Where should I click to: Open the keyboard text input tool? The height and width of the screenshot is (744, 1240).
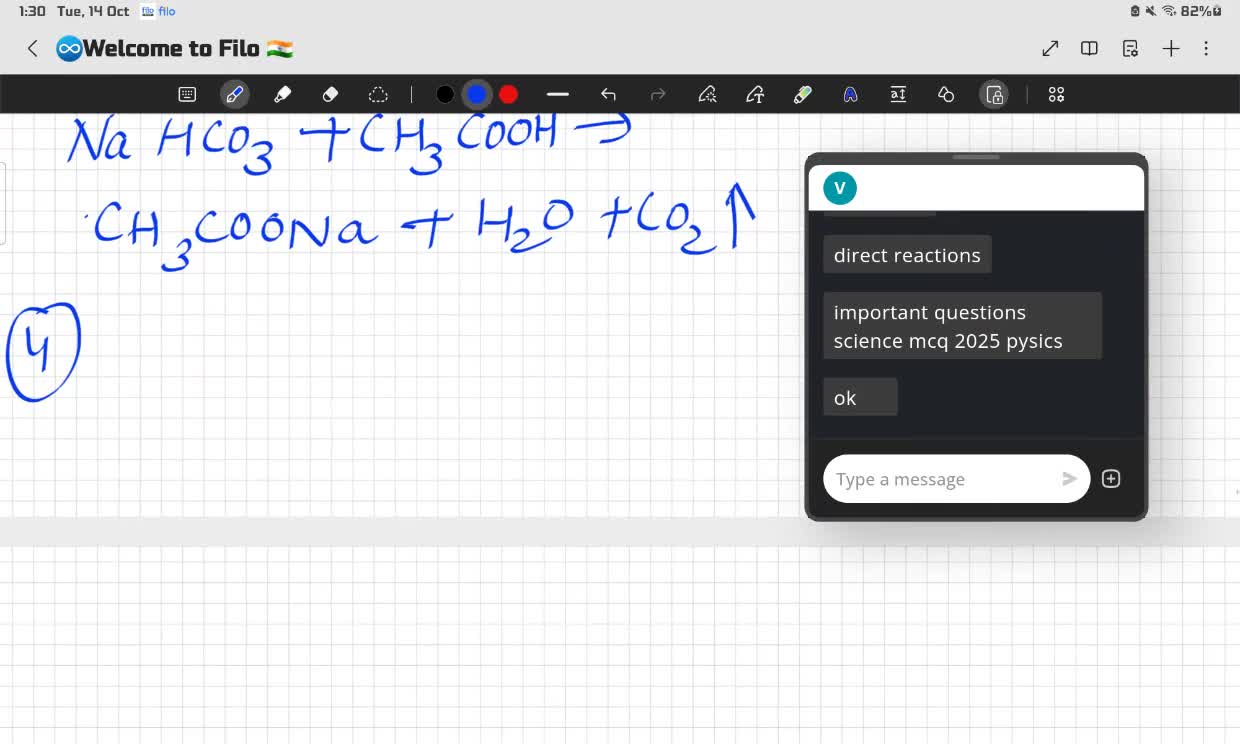pos(187,94)
